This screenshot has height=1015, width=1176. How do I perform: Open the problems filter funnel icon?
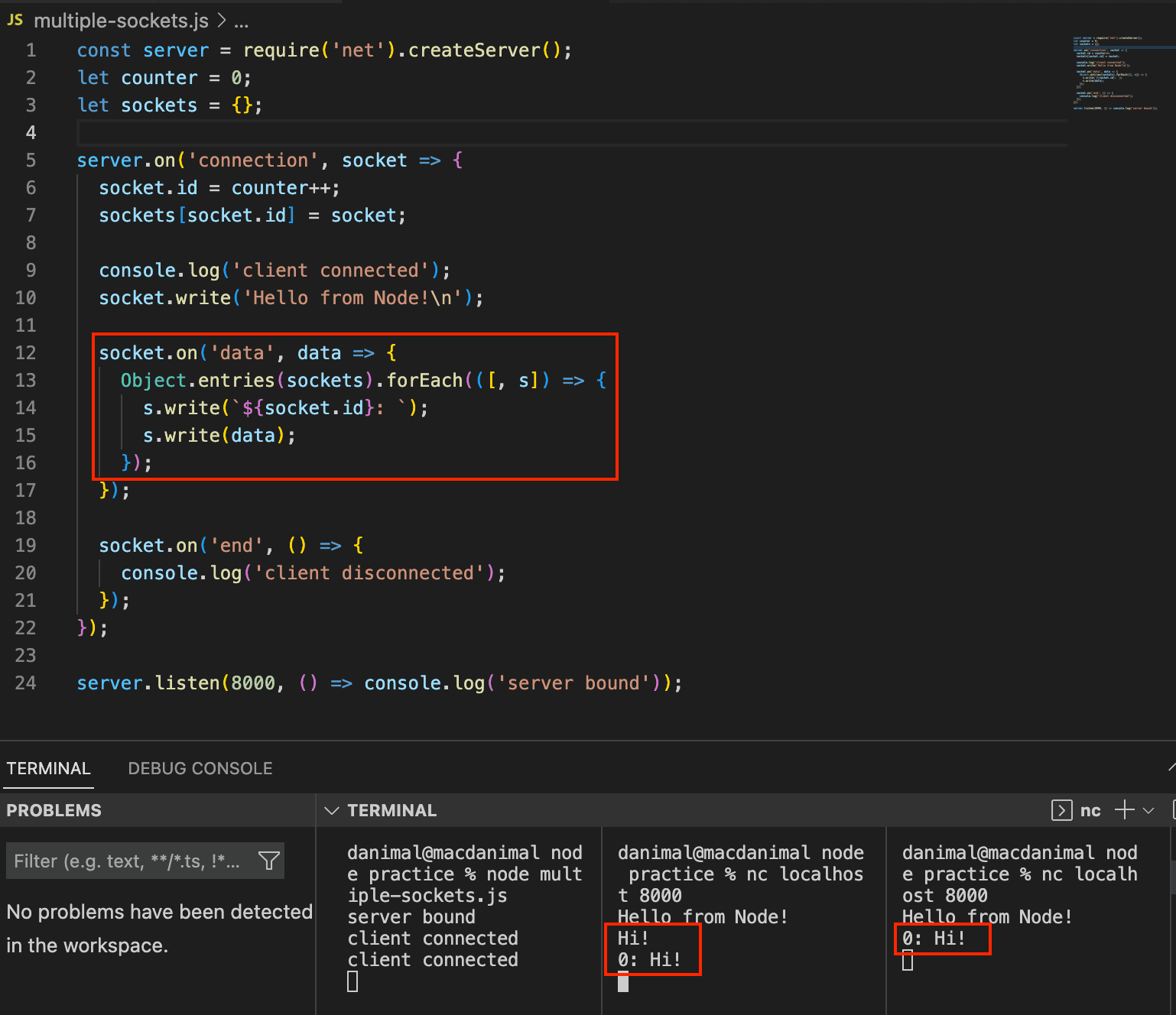coord(269,861)
